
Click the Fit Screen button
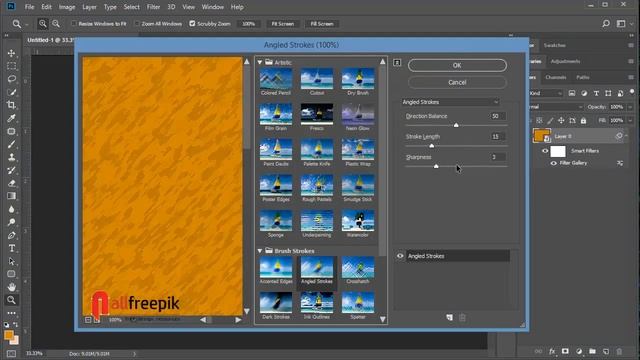click(282, 24)
